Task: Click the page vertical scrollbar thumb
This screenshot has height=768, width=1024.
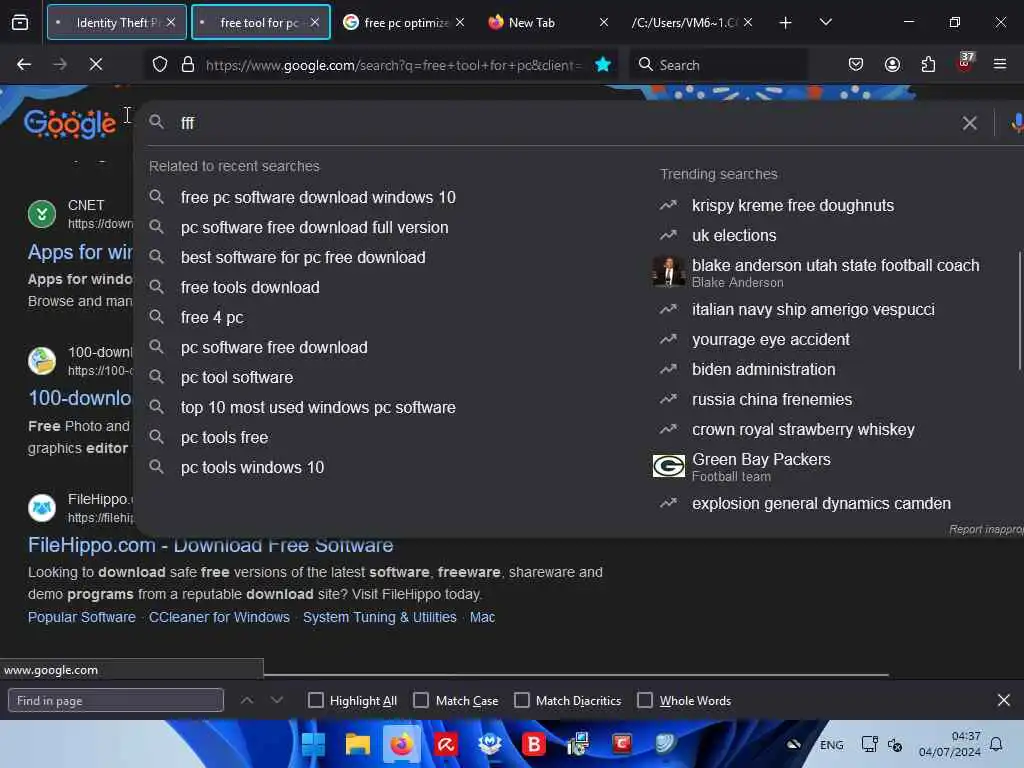Action: (1019, 312)
